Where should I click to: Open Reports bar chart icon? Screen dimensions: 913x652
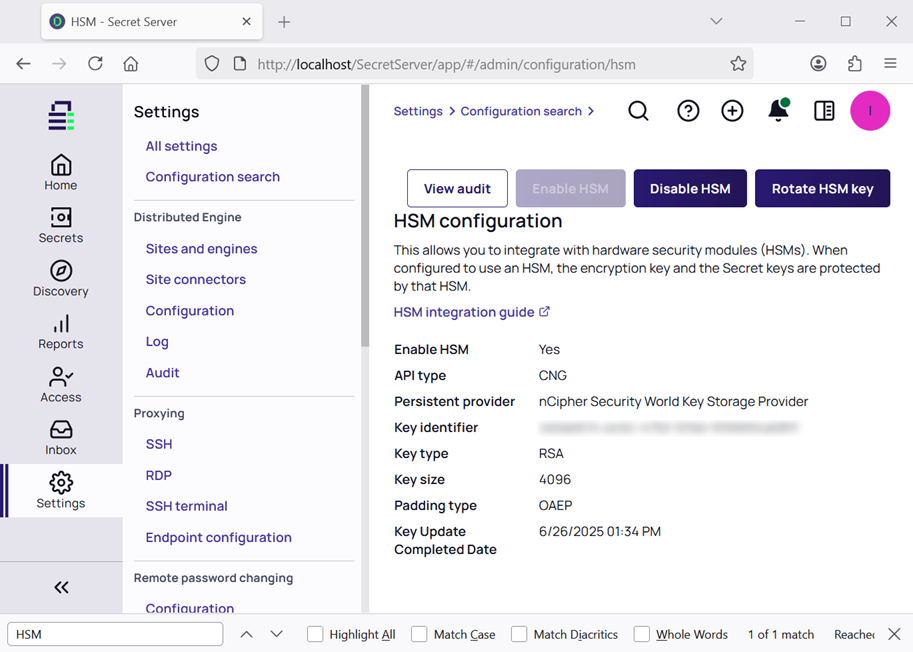[61, 332]
